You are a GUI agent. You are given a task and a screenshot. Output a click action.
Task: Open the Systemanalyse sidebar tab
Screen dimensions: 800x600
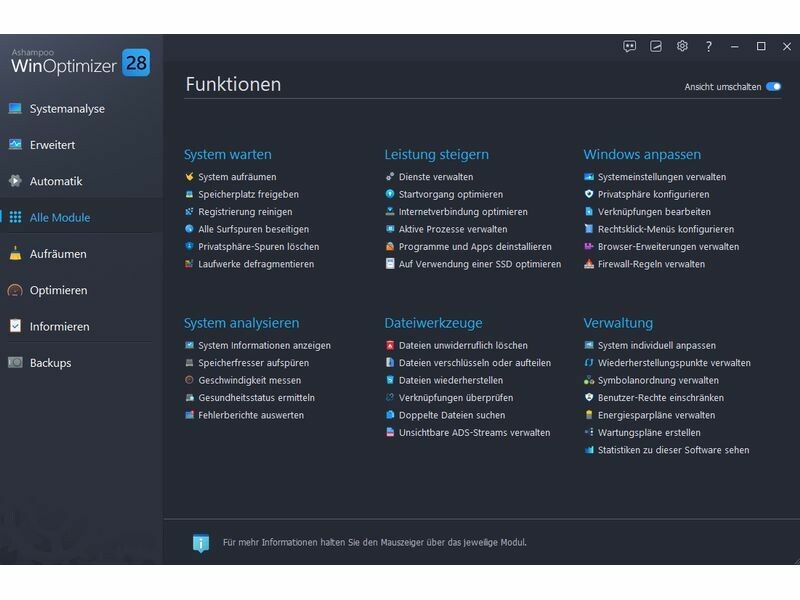67,109
